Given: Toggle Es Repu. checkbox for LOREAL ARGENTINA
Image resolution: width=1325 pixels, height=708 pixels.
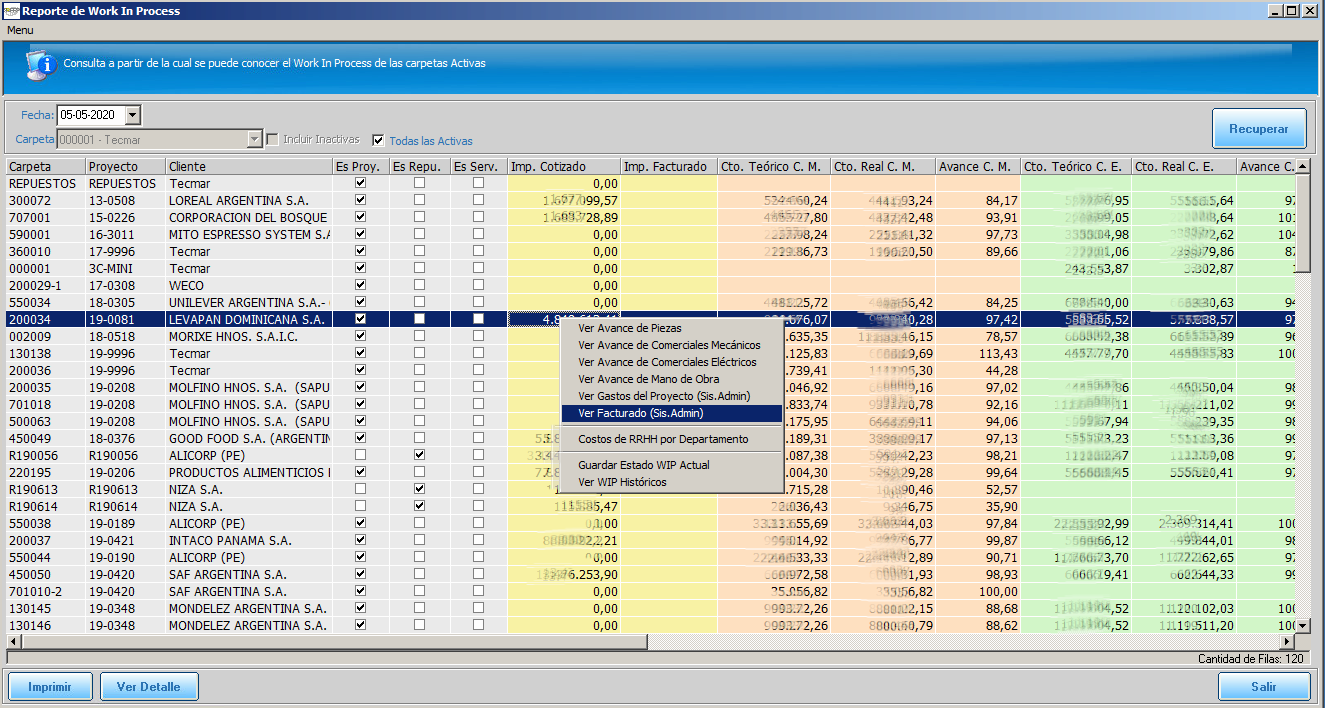Looking at the screenshot, I should (419, 200).
